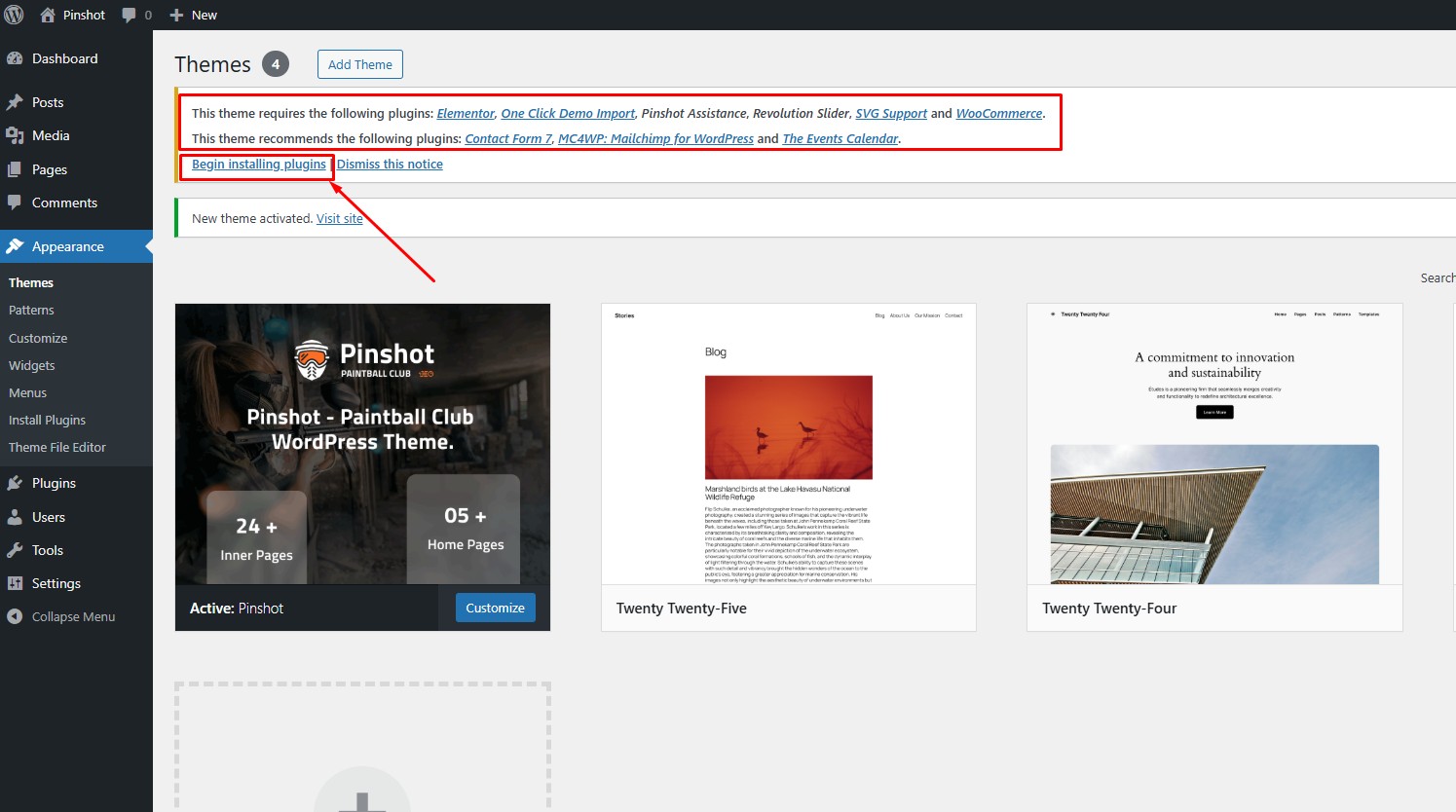Select the Twenty Twenty-Five theme thumbnail
Viewport: 1456px width, 812px height.
point(789,444)
